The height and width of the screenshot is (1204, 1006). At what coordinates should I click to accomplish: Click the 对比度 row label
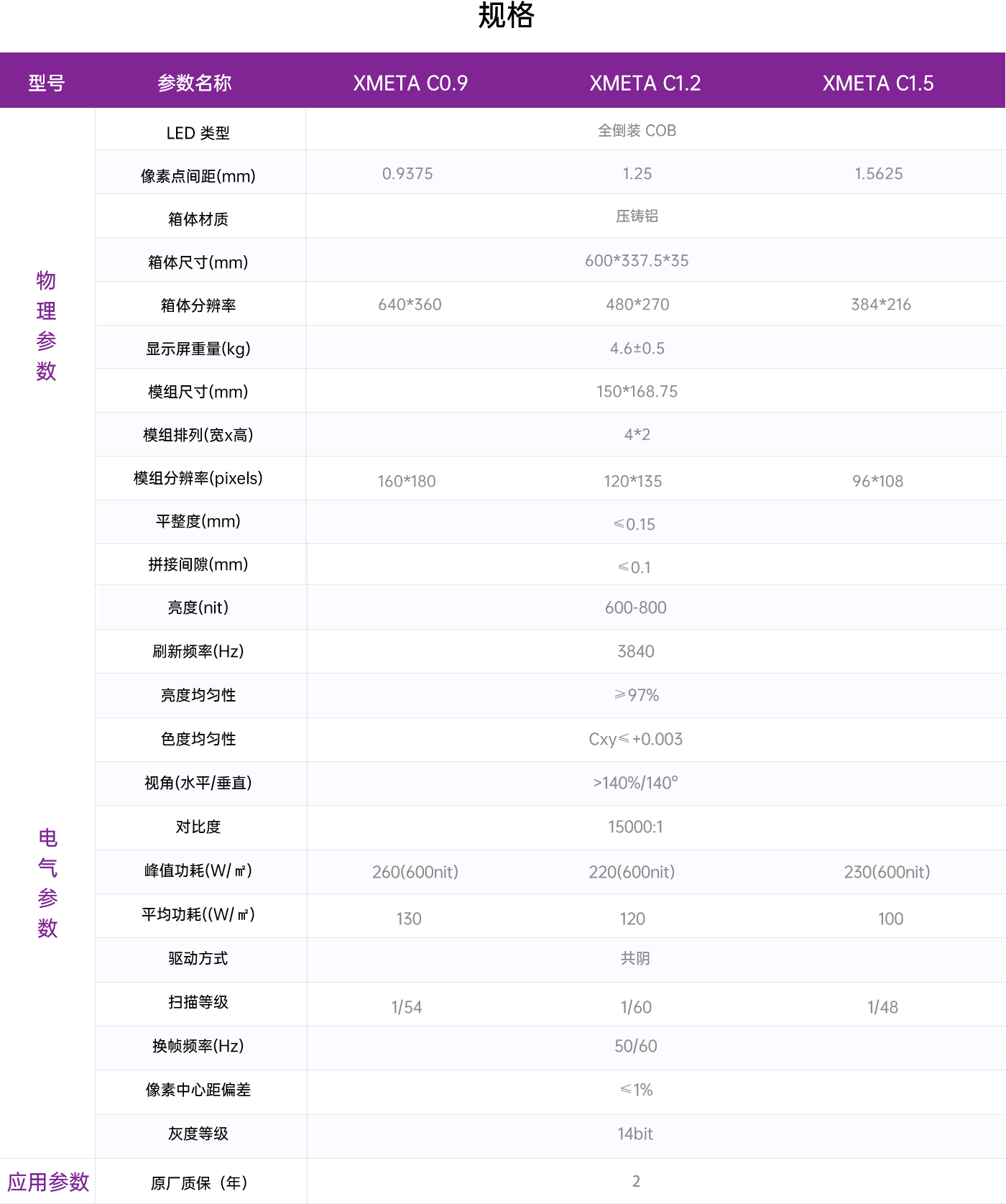click(198, 827)
